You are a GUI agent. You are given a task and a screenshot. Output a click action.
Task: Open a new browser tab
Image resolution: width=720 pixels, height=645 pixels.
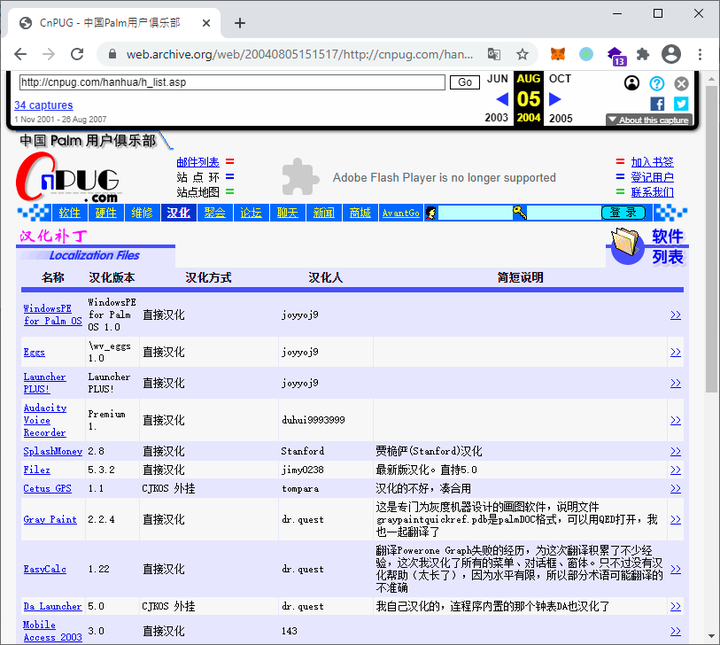(240, 23)
